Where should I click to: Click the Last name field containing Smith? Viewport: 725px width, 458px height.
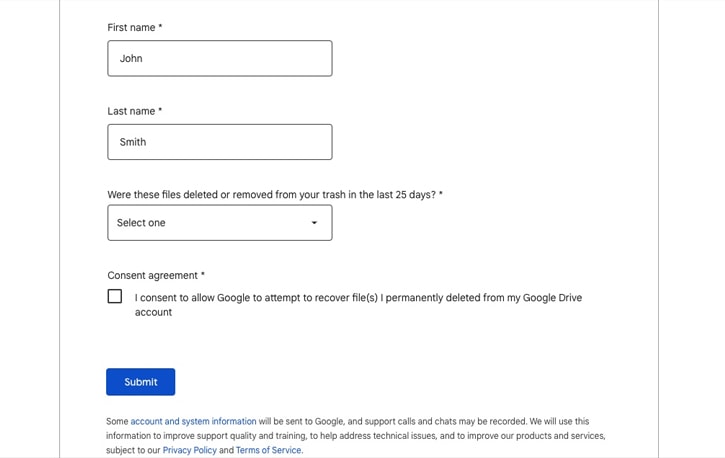[x=220, y=142]
